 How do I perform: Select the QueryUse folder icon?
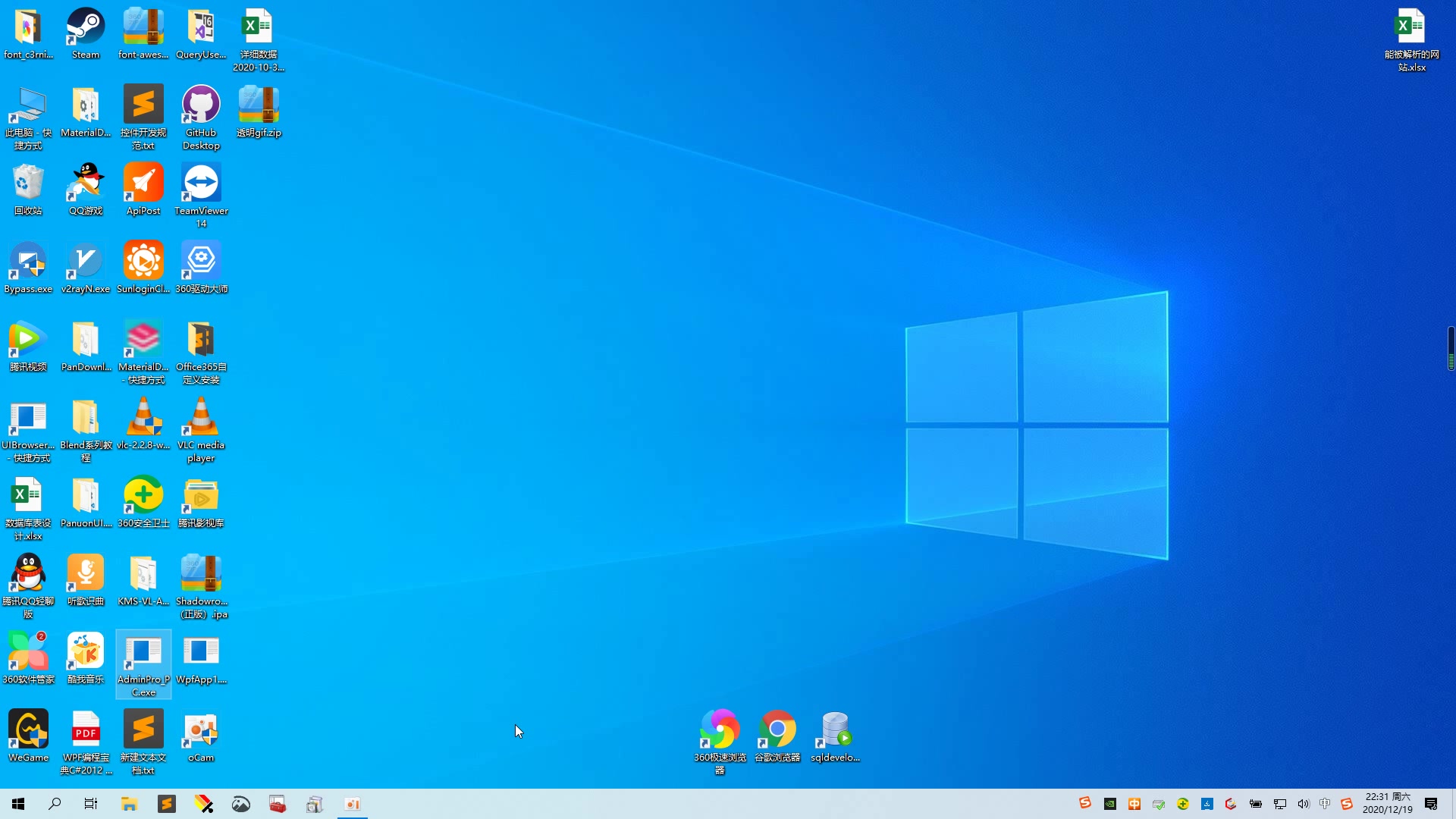(201, 34)
